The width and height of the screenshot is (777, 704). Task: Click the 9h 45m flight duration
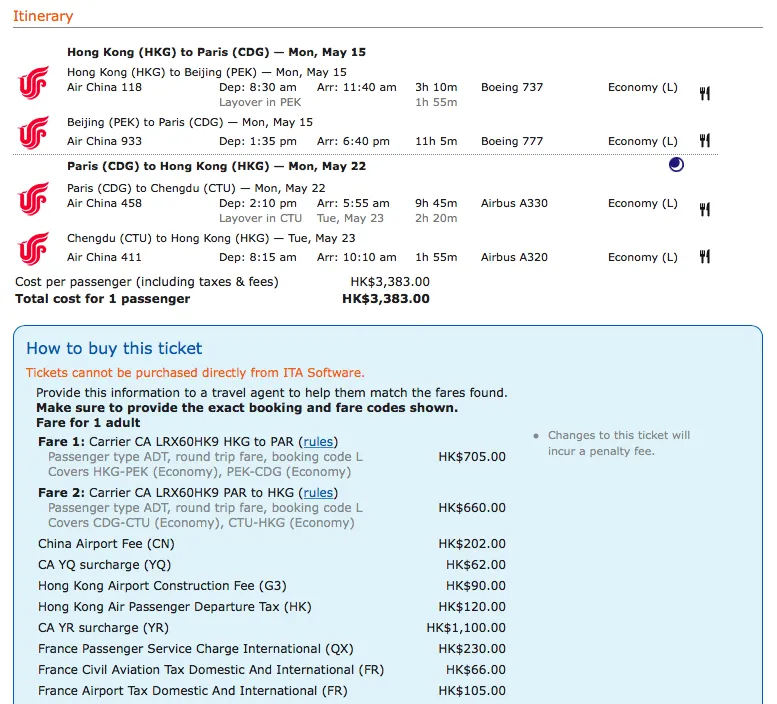tap(436, 203)
